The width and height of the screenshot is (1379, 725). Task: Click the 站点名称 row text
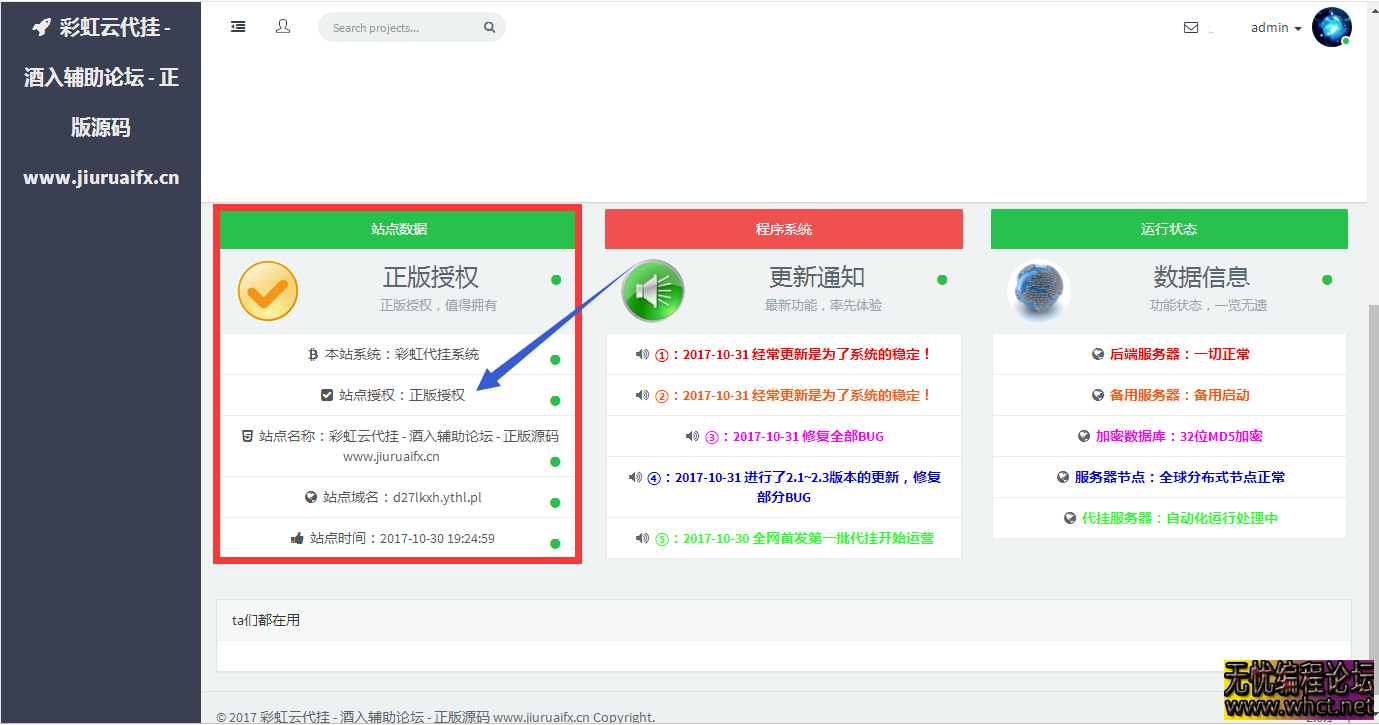pos(408,446)
